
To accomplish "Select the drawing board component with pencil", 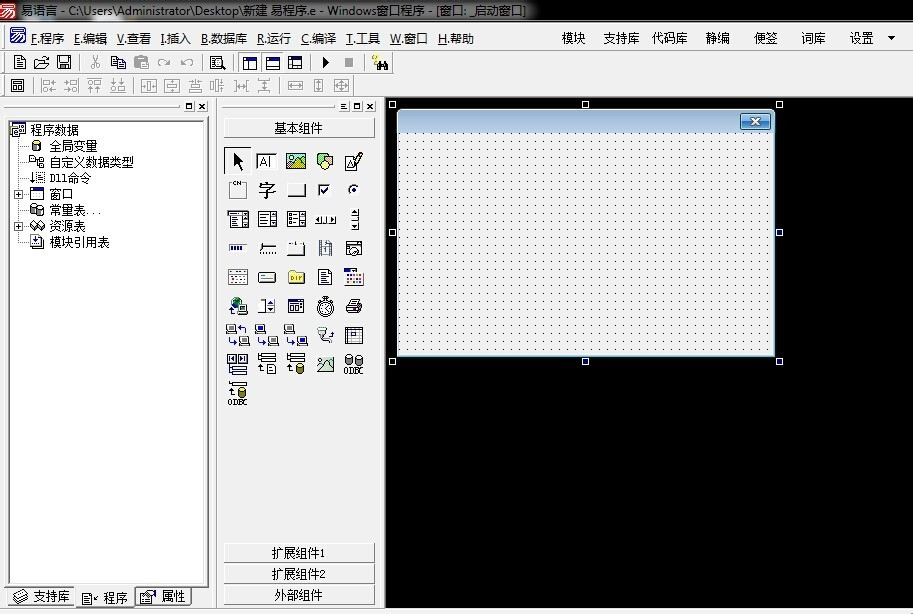I will pyautogui.click(x=354, y=161).
